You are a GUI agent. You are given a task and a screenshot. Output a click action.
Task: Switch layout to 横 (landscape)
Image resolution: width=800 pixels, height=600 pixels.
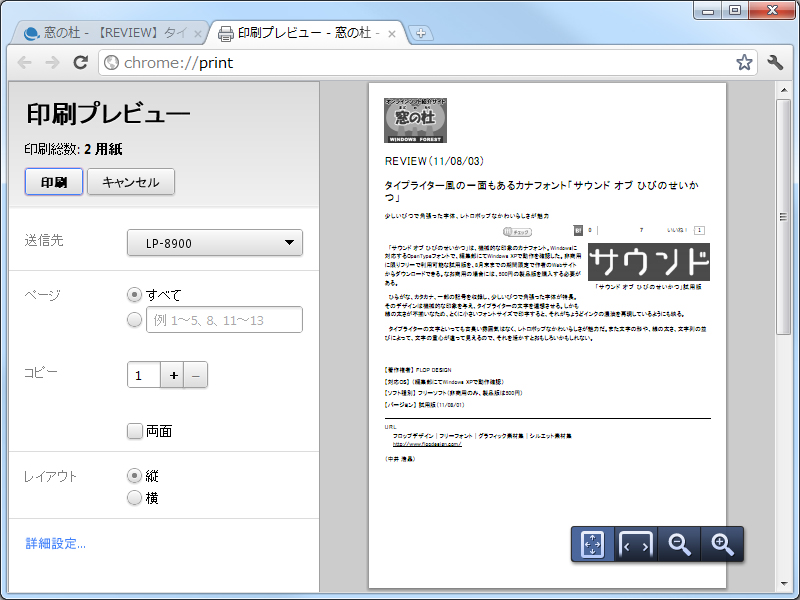point(135,497)
